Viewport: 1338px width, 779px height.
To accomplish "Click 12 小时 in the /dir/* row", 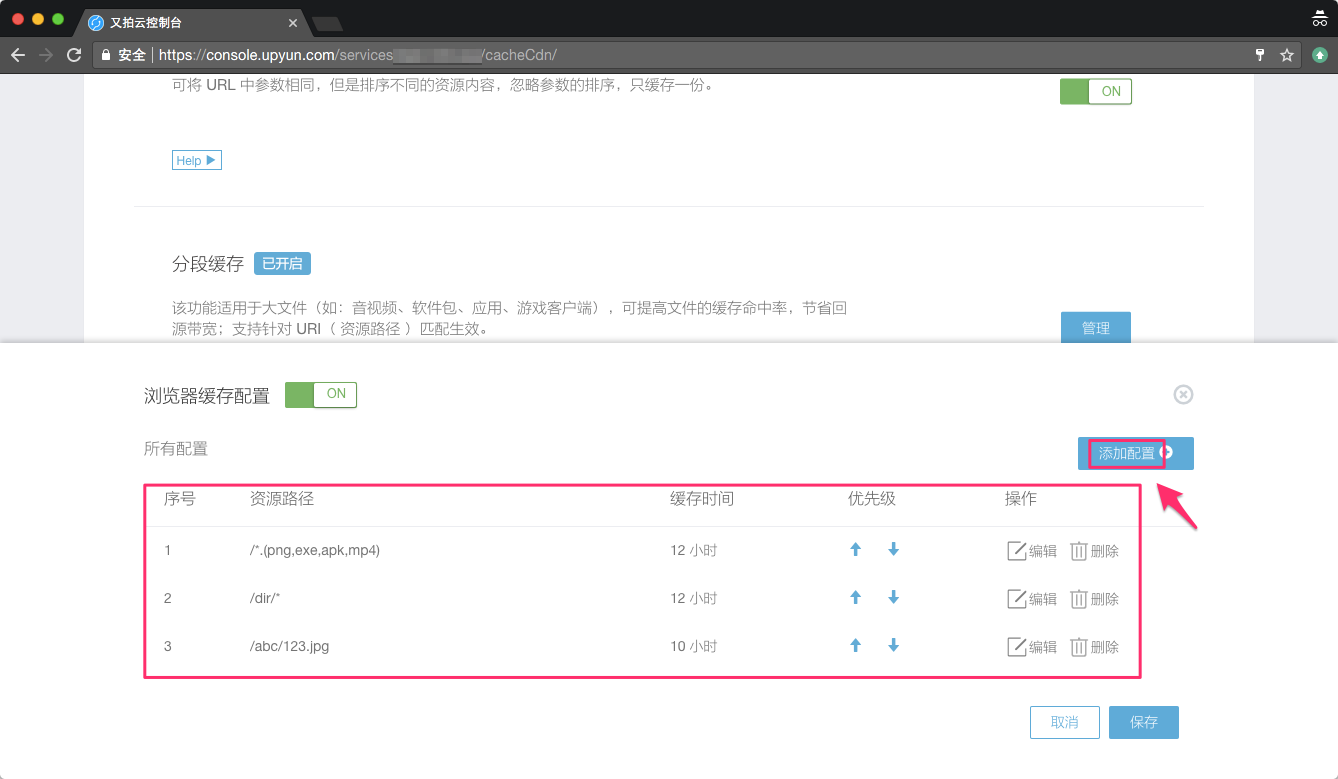I will click(x=694, y=598).
